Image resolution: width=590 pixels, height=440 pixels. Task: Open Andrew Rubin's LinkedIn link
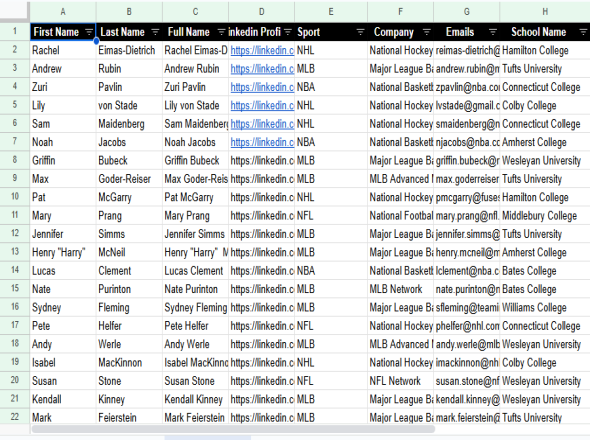coord(262,69)
